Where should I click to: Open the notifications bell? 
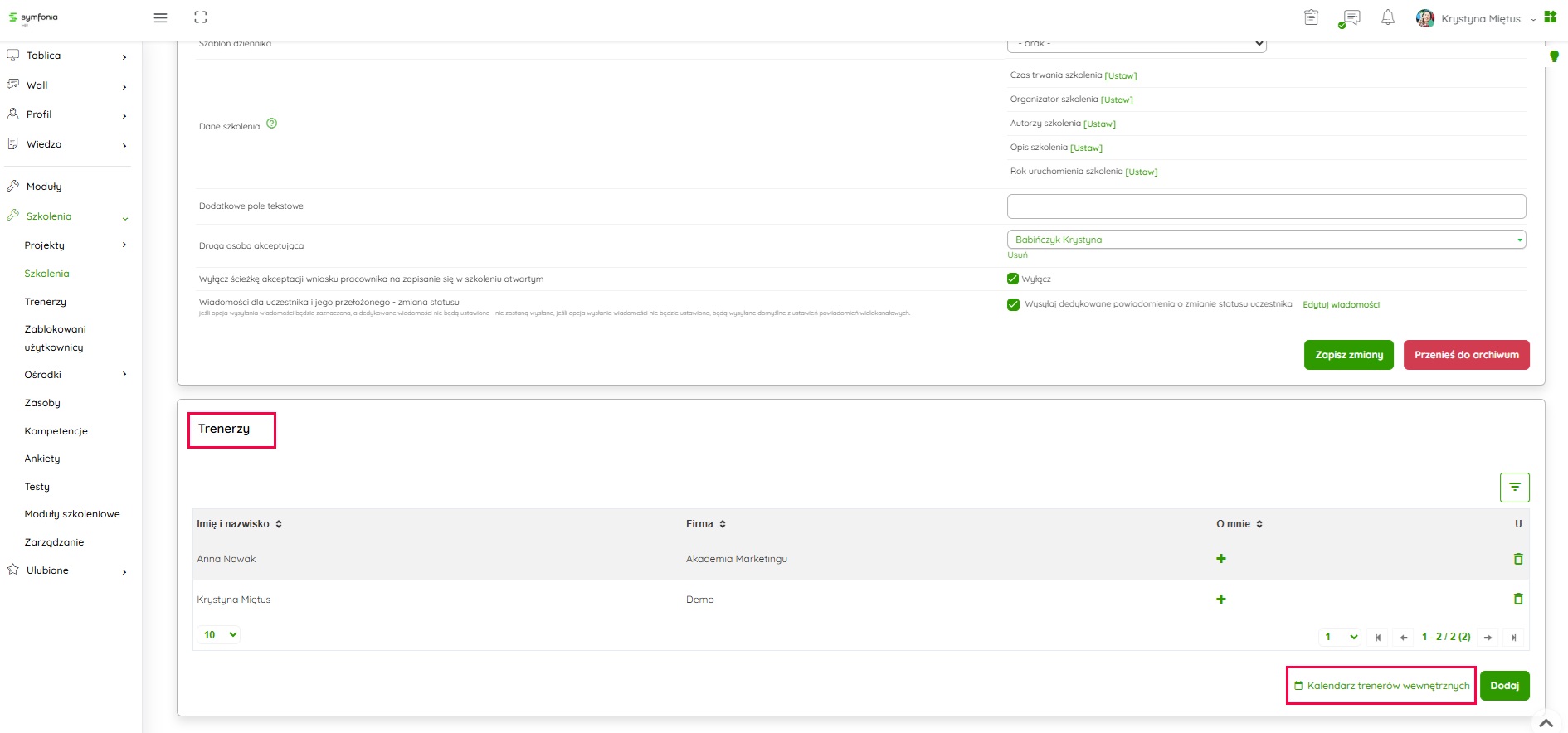(1388, 17)
